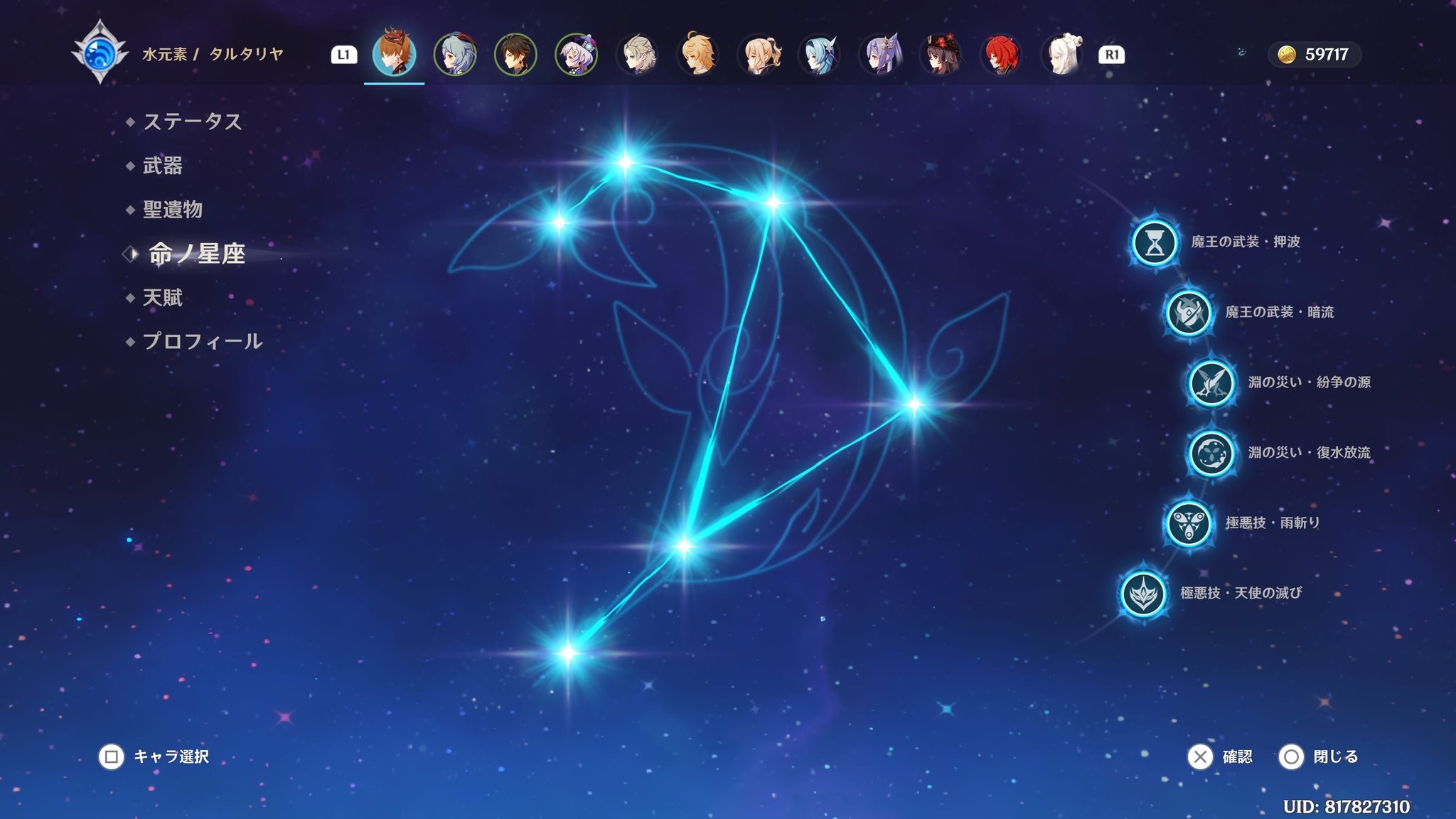Image resolution: width=1456 pixels, height=819 pixels.
Task: Switch to Qiqi's character portrait
Action: 576,54
